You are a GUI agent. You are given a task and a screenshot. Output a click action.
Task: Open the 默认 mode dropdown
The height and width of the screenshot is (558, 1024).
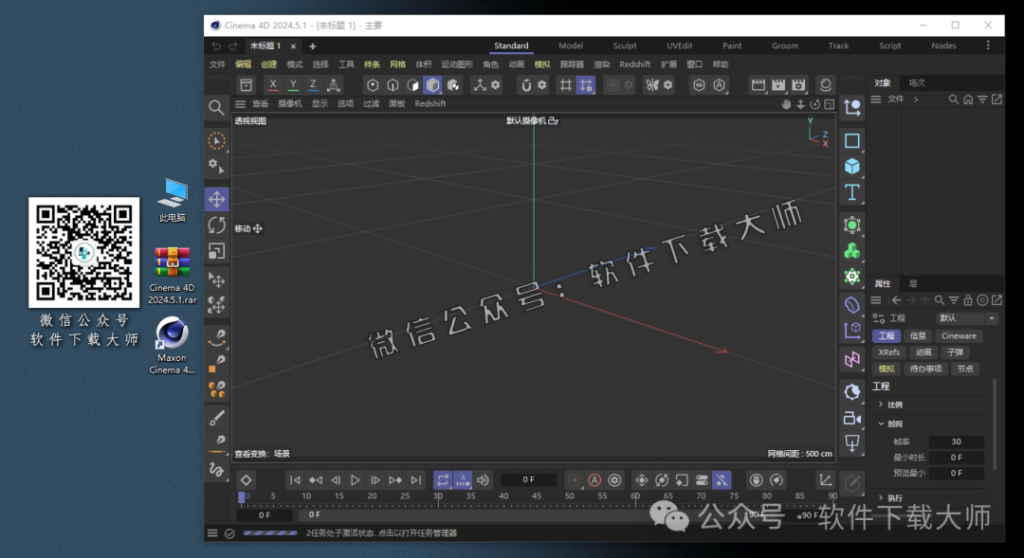(x=967, y=318)
